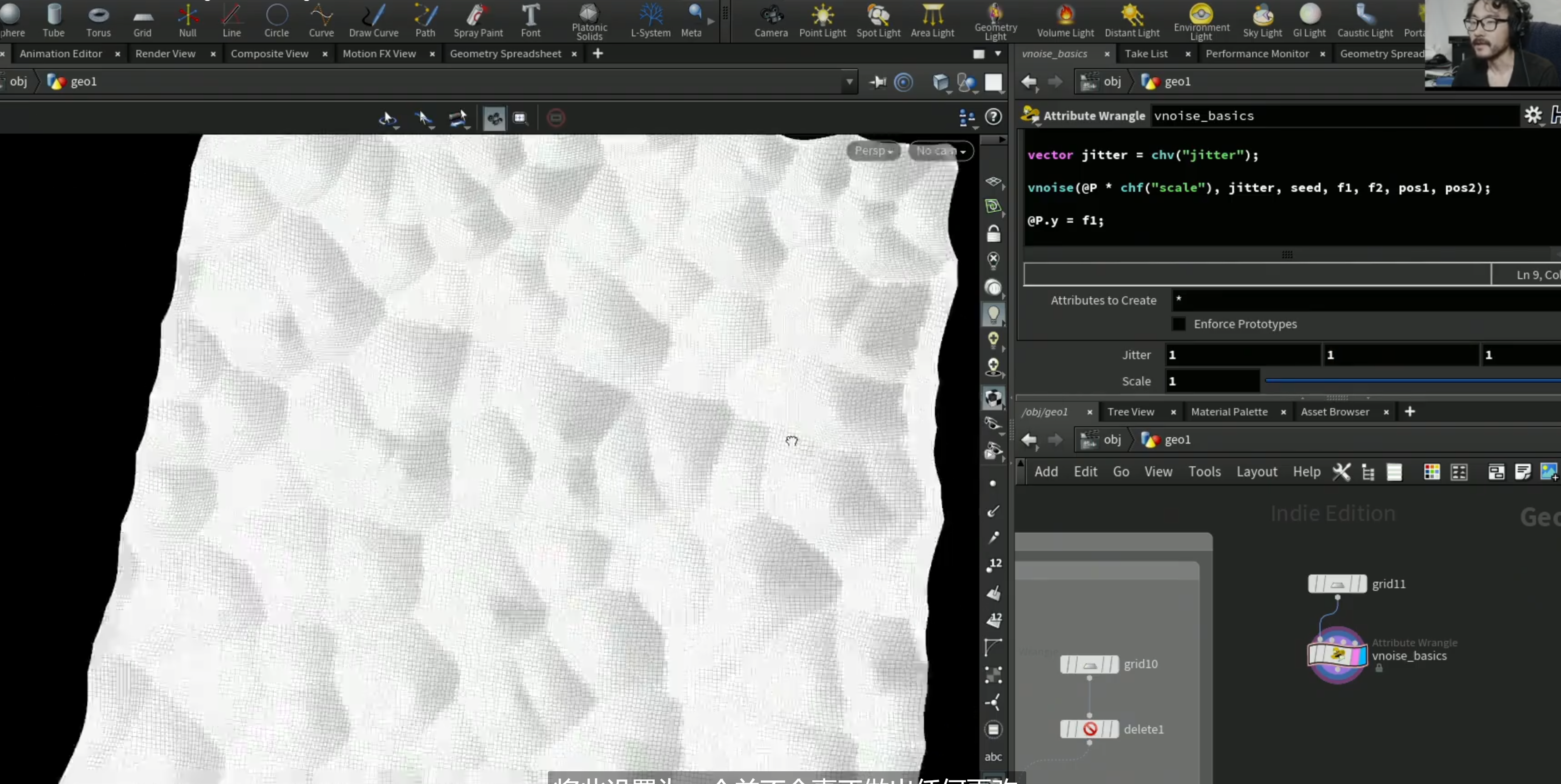The height and width of the screenshot is (784, 1561).
Task: Open the Persp viewport dropdown
Action: click(x=873, y=151)
